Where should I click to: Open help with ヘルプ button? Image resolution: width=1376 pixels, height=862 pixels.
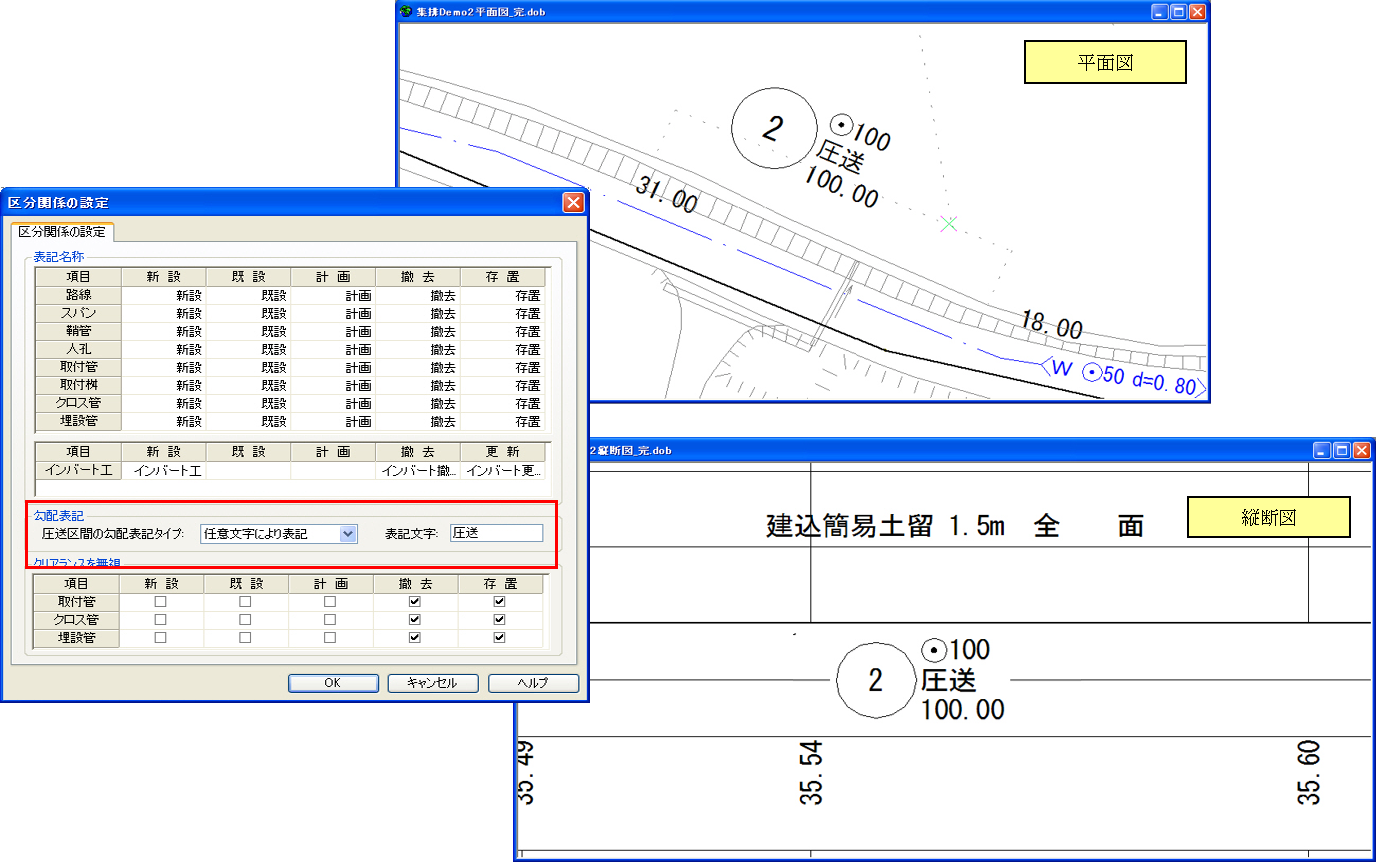533,683
